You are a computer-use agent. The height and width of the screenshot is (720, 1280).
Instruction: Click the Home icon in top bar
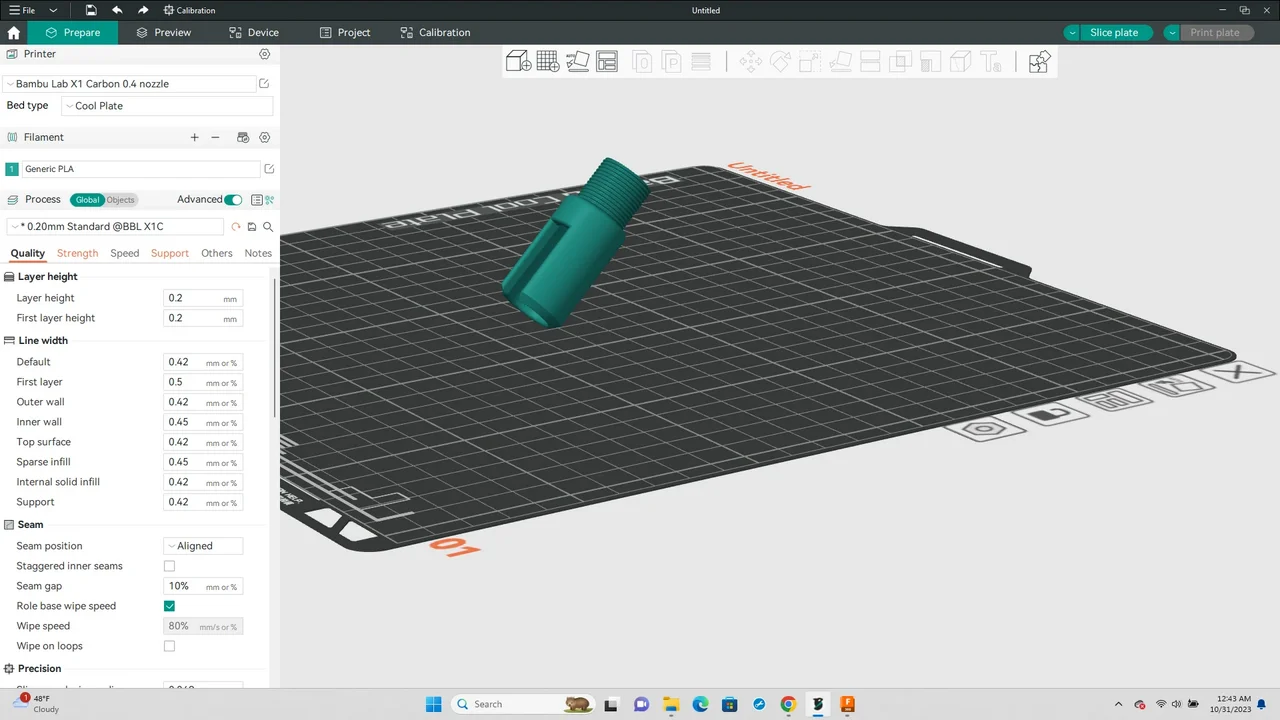pyautogui.click(x=14, y=32)
